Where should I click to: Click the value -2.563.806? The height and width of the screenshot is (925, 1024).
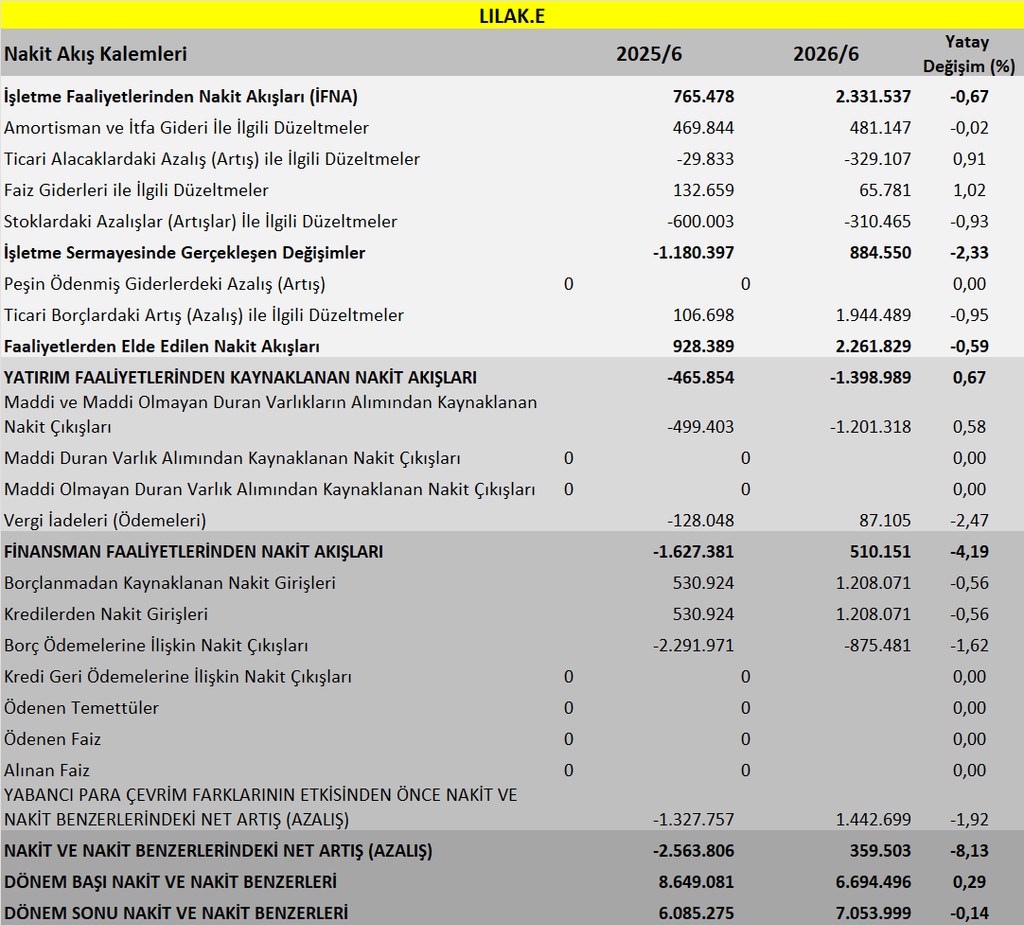(x=693, y=851)
